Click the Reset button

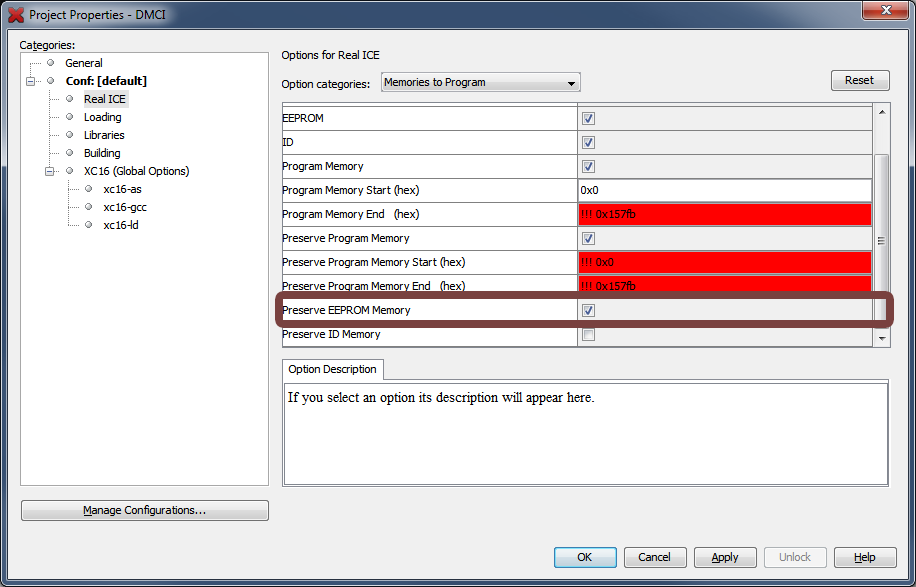[859, 81]
